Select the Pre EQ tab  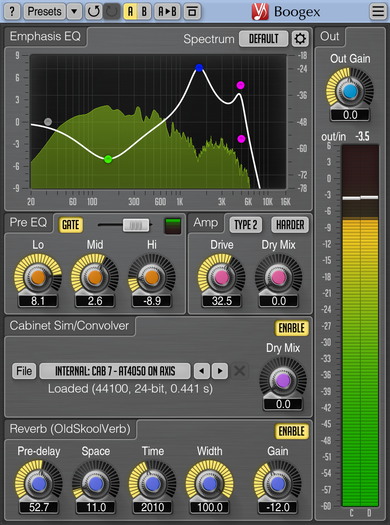[x=28, y=222]
